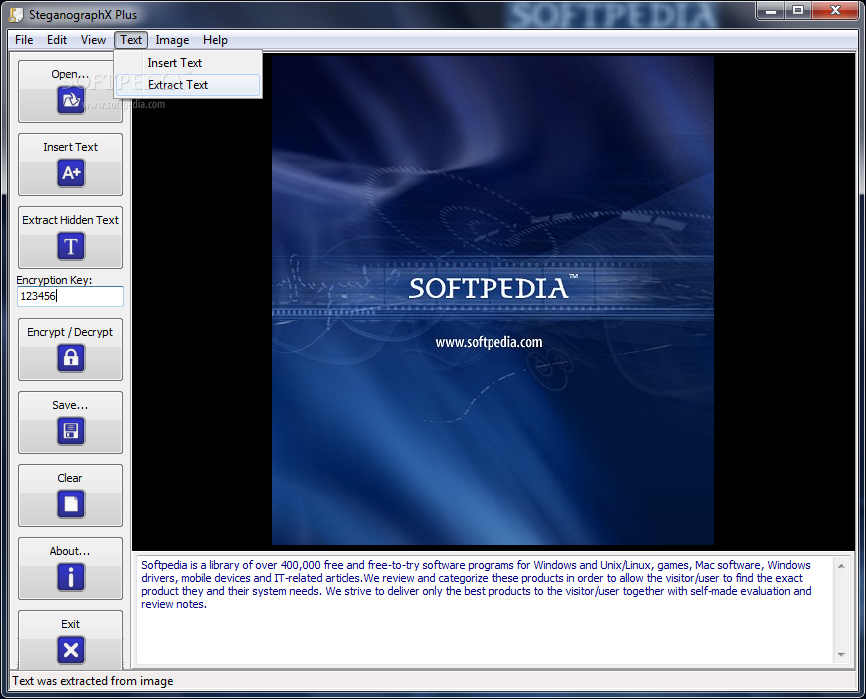This screenshot has width=866, height=699.
Task: Click the Open folder icon
Action: (71, 100)
